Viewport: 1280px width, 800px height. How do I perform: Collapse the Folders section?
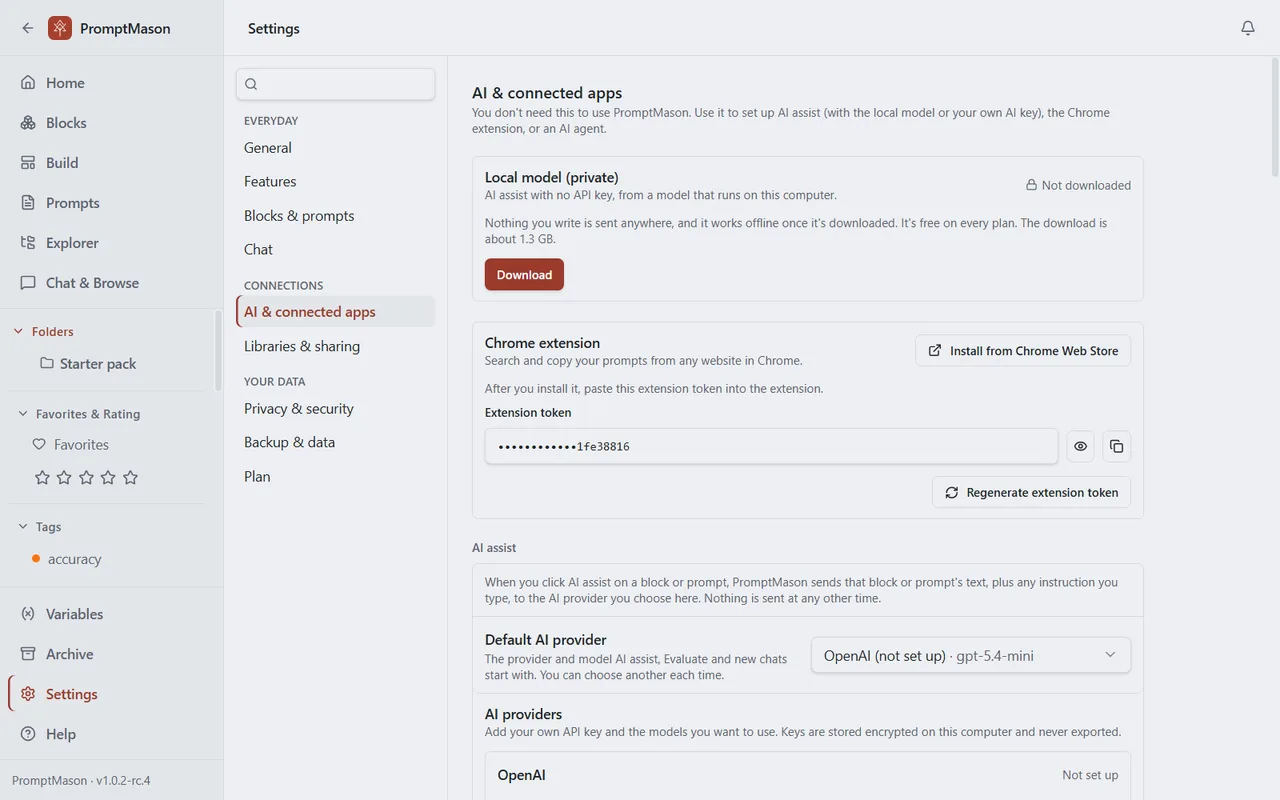(x=18, y=332)
